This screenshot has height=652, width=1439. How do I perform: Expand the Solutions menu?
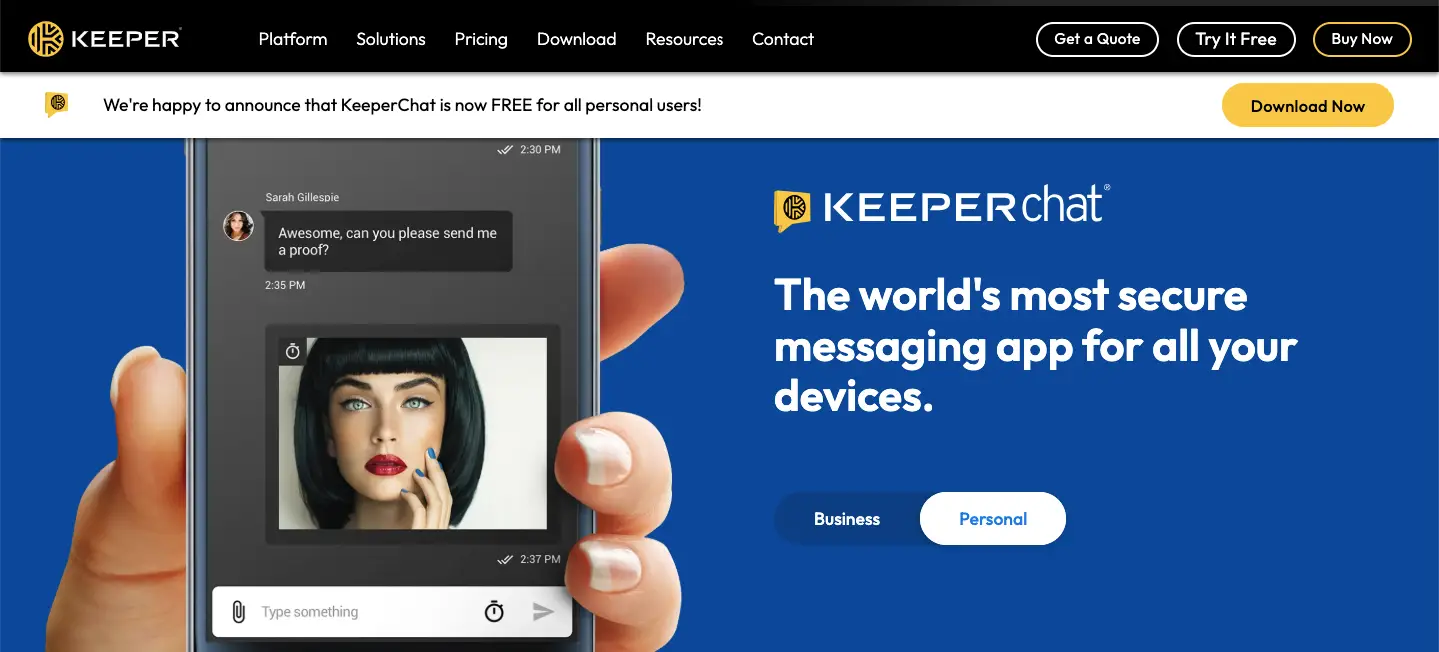tap(391, 39)
